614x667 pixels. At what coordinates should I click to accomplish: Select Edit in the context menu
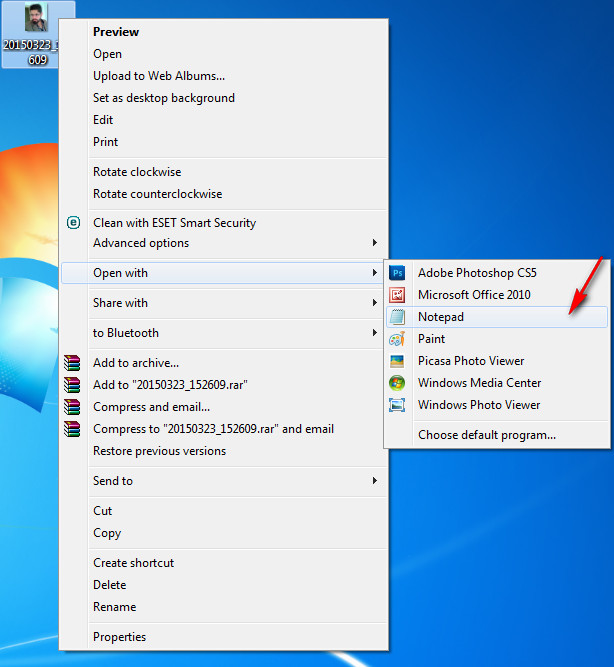point(223,120)
